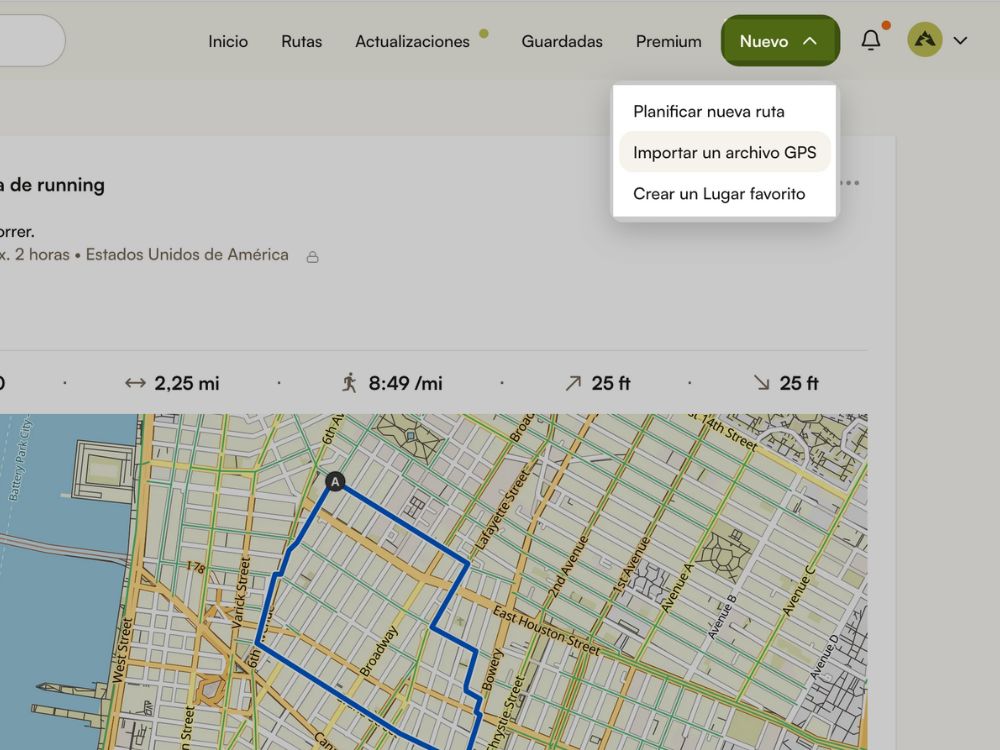Collapse the Nuevo dropdown button
Screen dimensions: 1000x750
(x=780, y=41)
